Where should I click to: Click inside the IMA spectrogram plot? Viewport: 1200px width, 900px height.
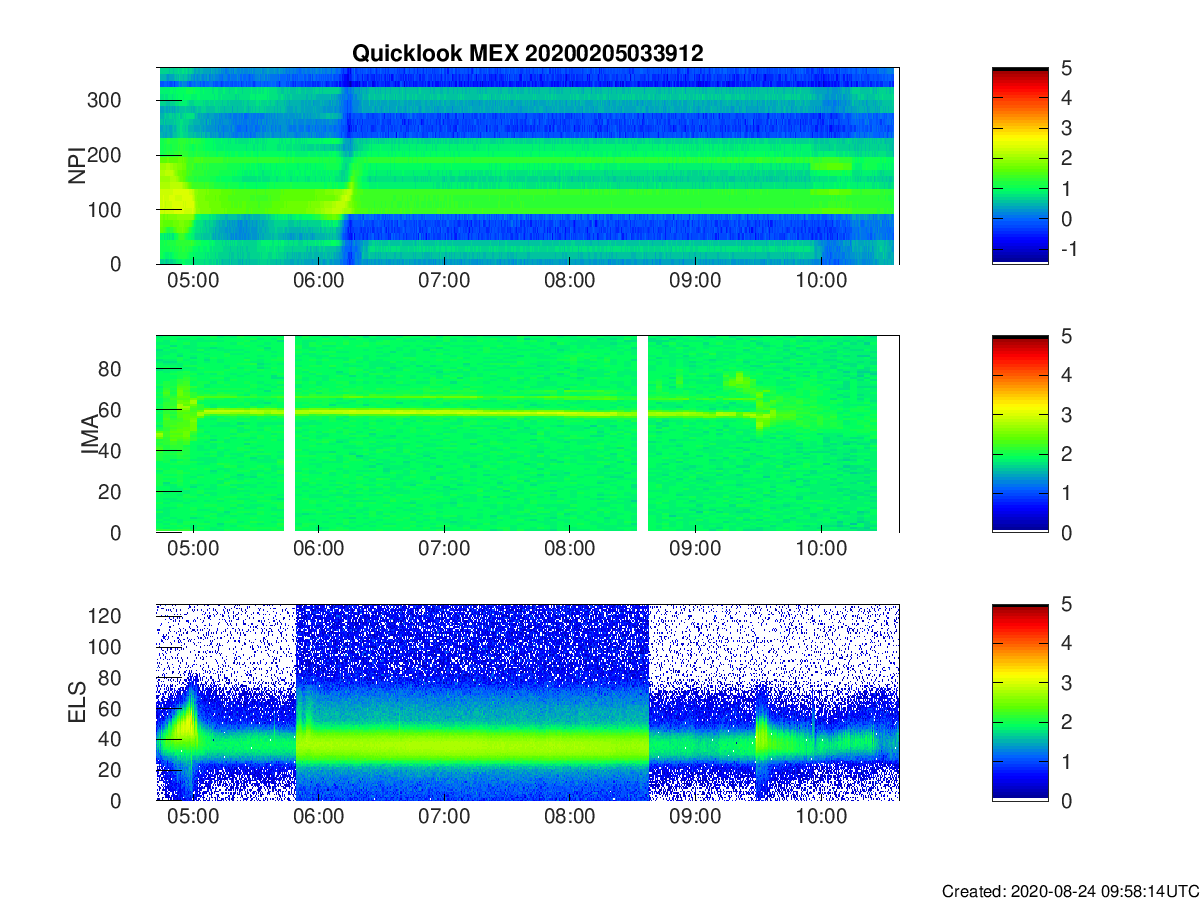point(527,434)
